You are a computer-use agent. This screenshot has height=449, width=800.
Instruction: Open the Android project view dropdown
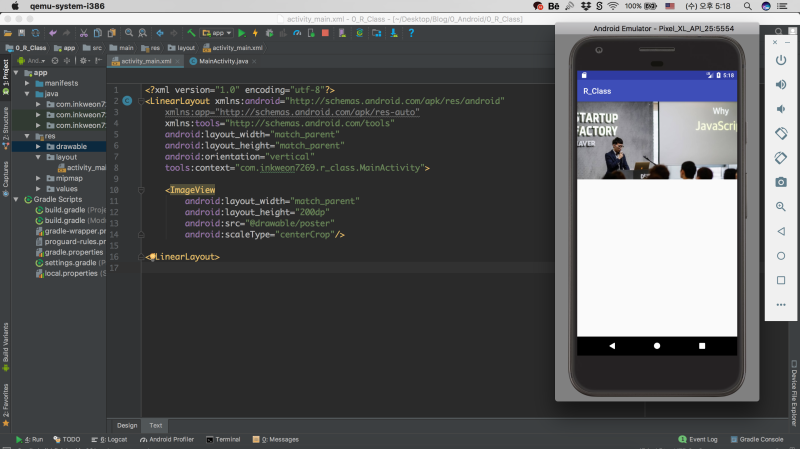click(x=32, y=61)
